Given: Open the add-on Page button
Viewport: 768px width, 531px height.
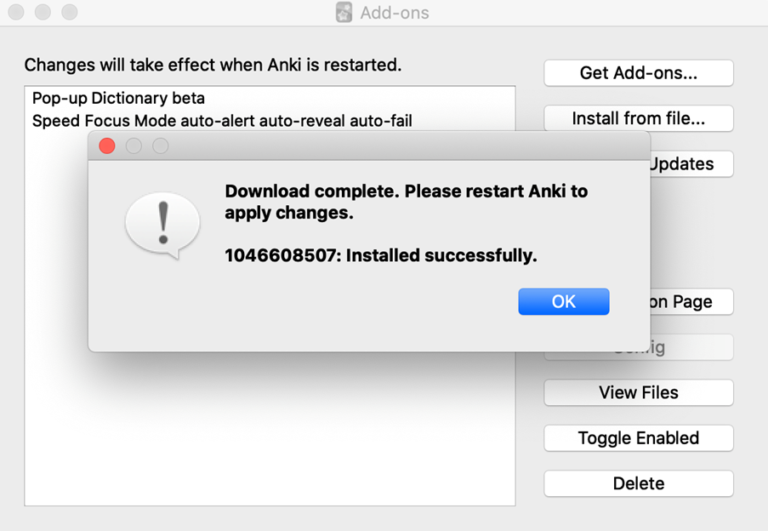Looking at the screenshot, I should point(692,302).
